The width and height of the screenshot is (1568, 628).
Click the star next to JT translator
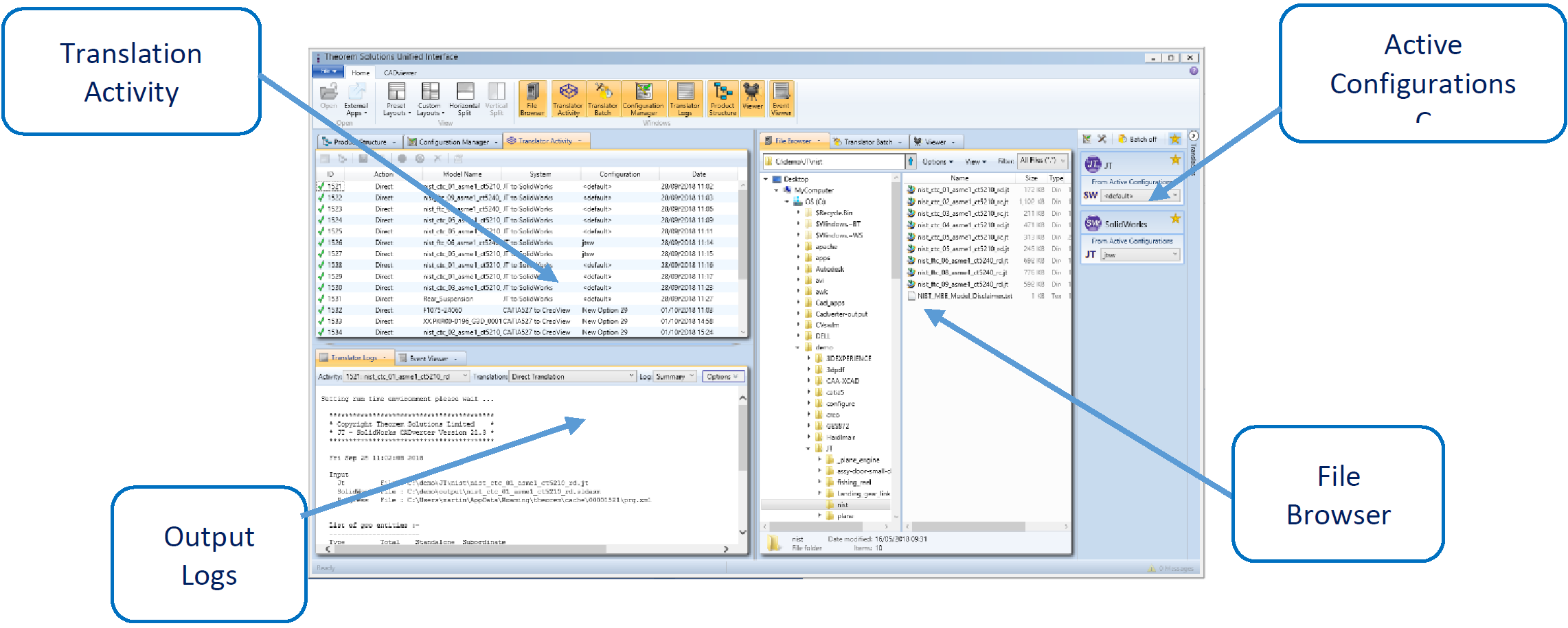(1175, 160)
